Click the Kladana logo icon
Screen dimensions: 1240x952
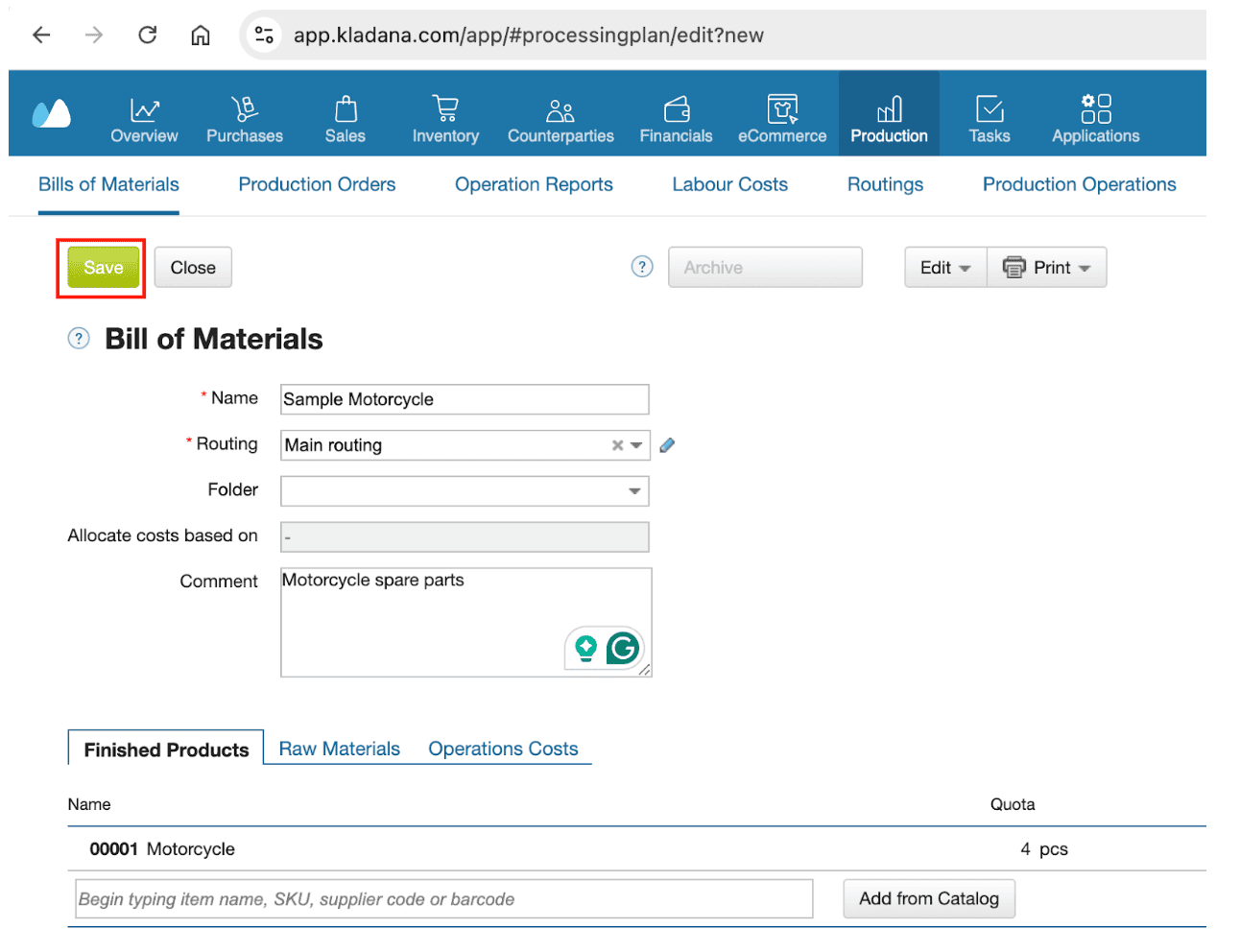[x=52, y=113]
